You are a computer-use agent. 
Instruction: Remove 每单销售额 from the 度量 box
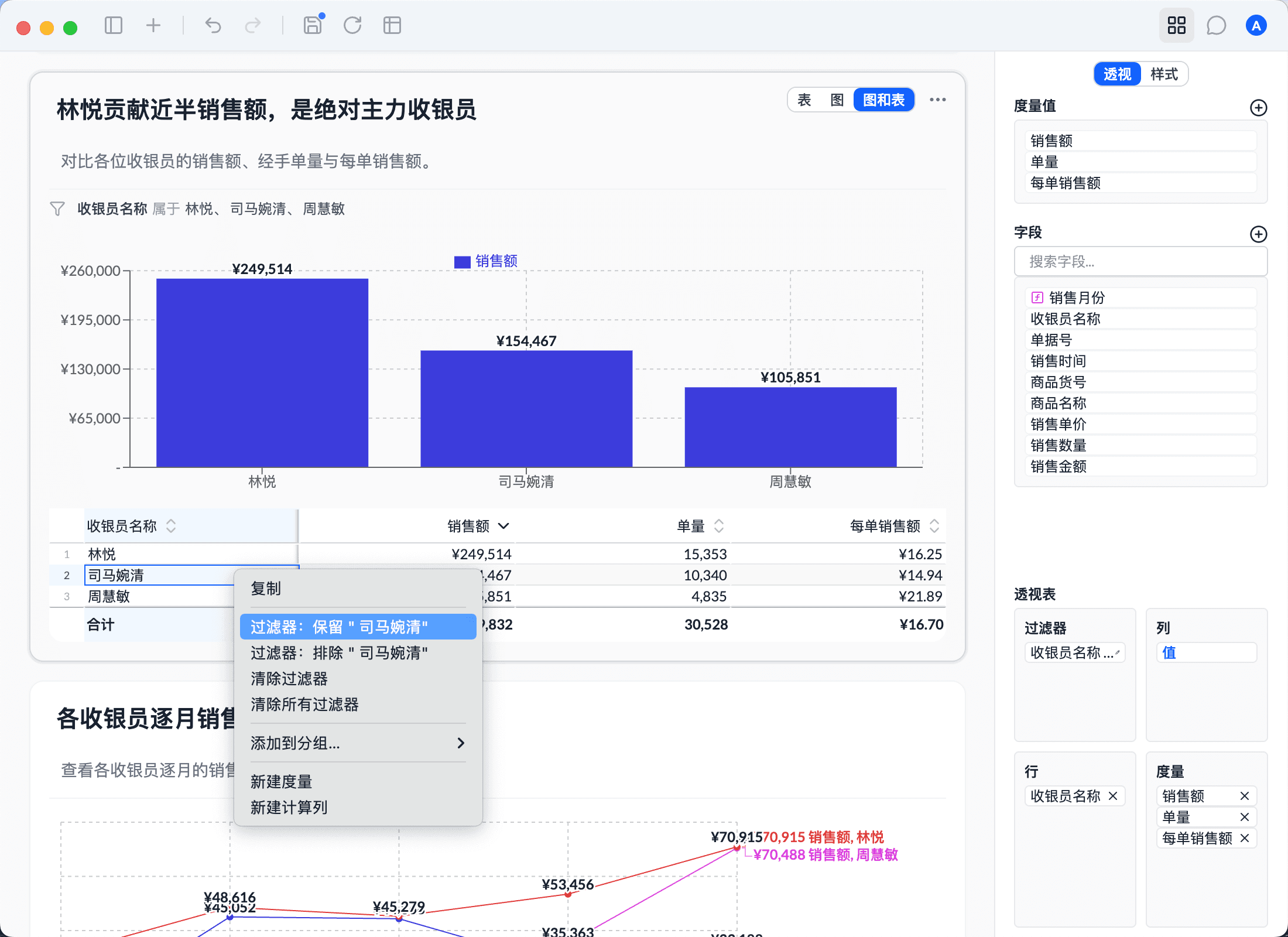(1245, 838)
